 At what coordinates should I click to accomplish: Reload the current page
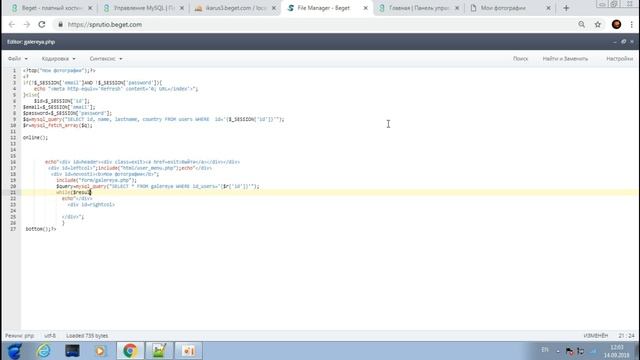point(42,24)
